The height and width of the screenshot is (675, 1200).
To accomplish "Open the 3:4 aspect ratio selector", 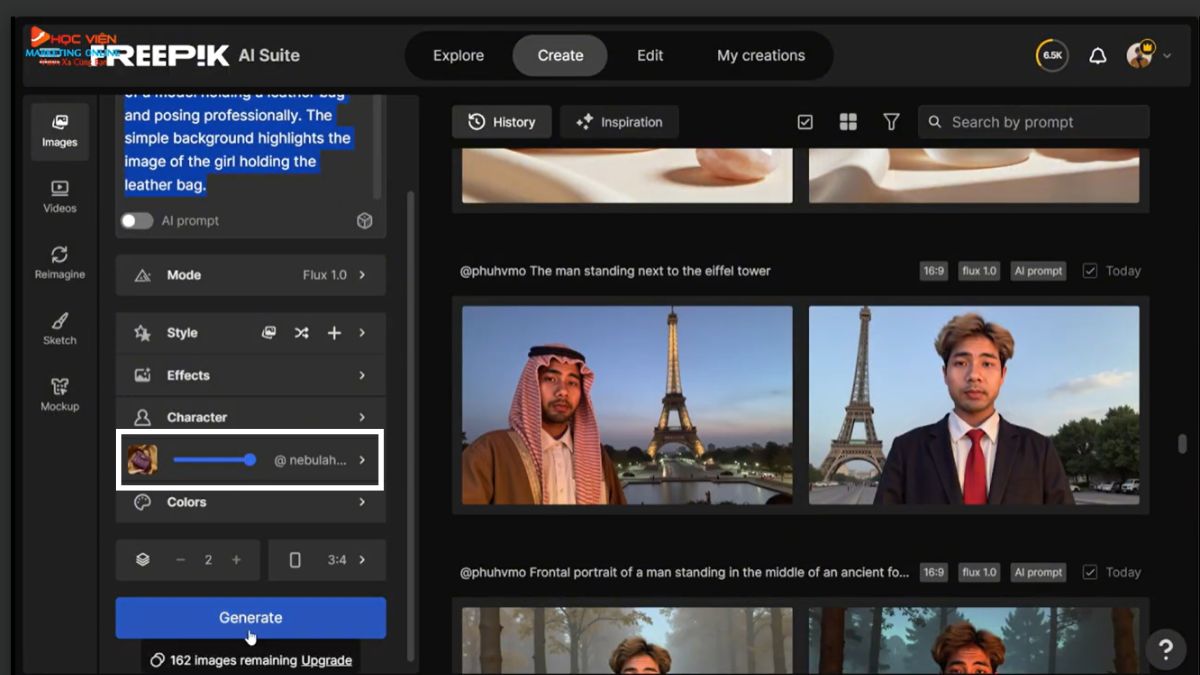I will (x=327, y=560).
